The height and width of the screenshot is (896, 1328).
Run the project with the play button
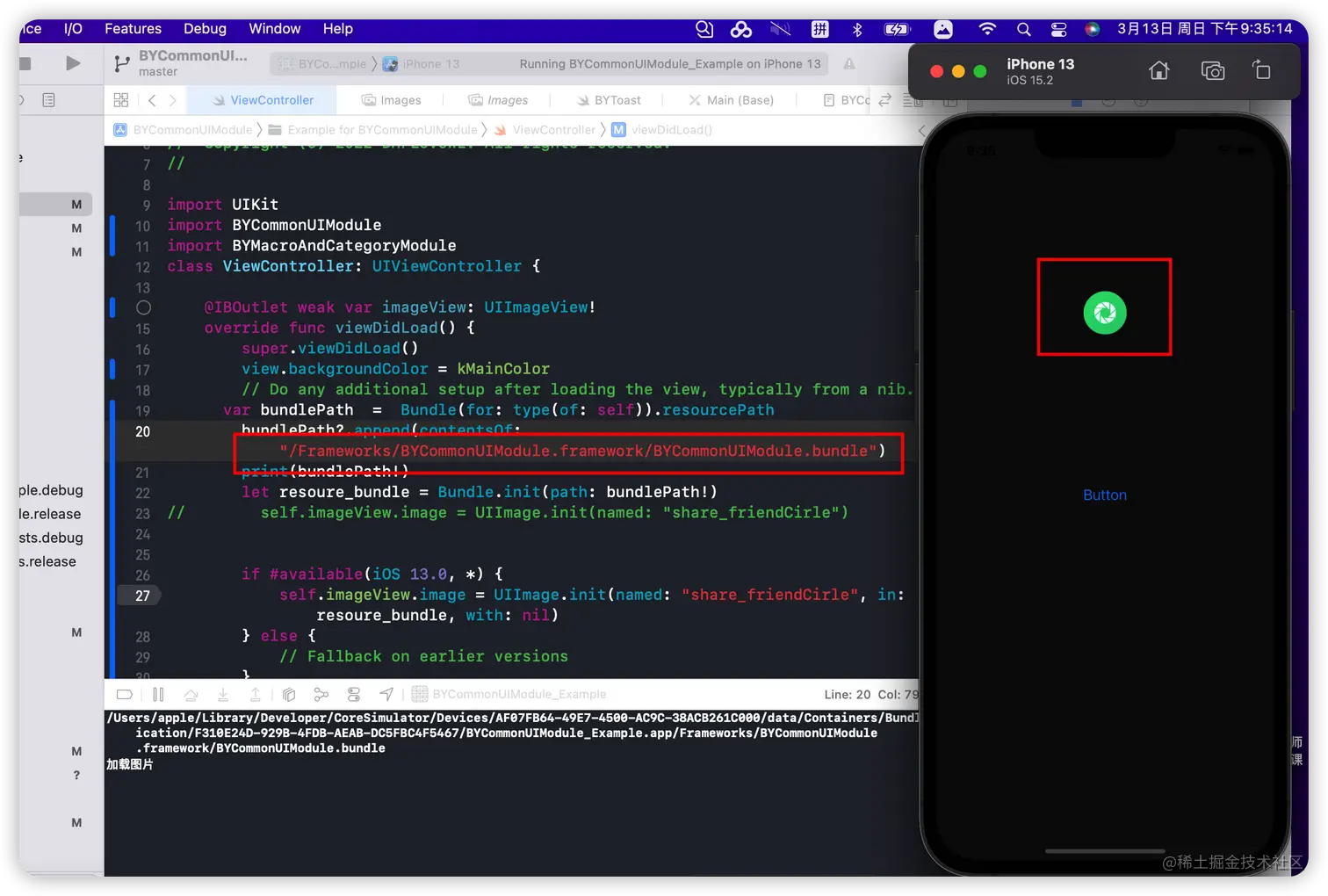pos(73,63)
